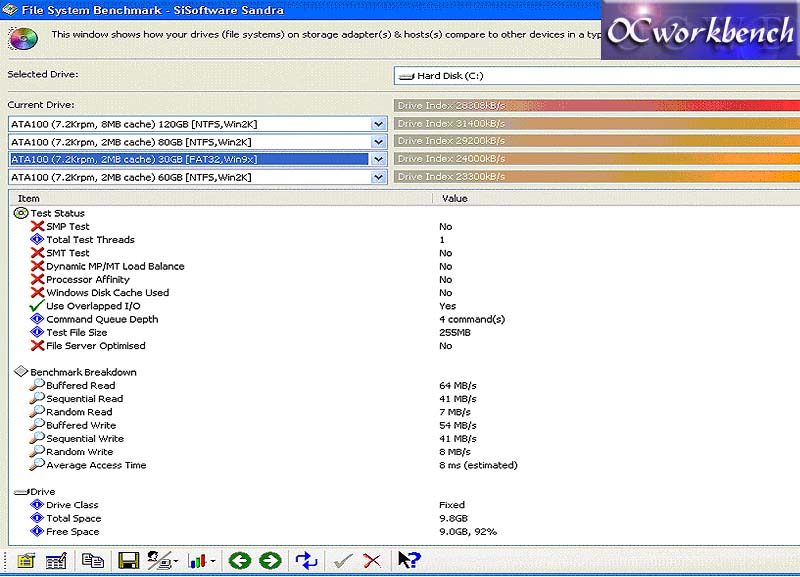Click the 64 MB/s Buffered Read value

click(458, 386)
